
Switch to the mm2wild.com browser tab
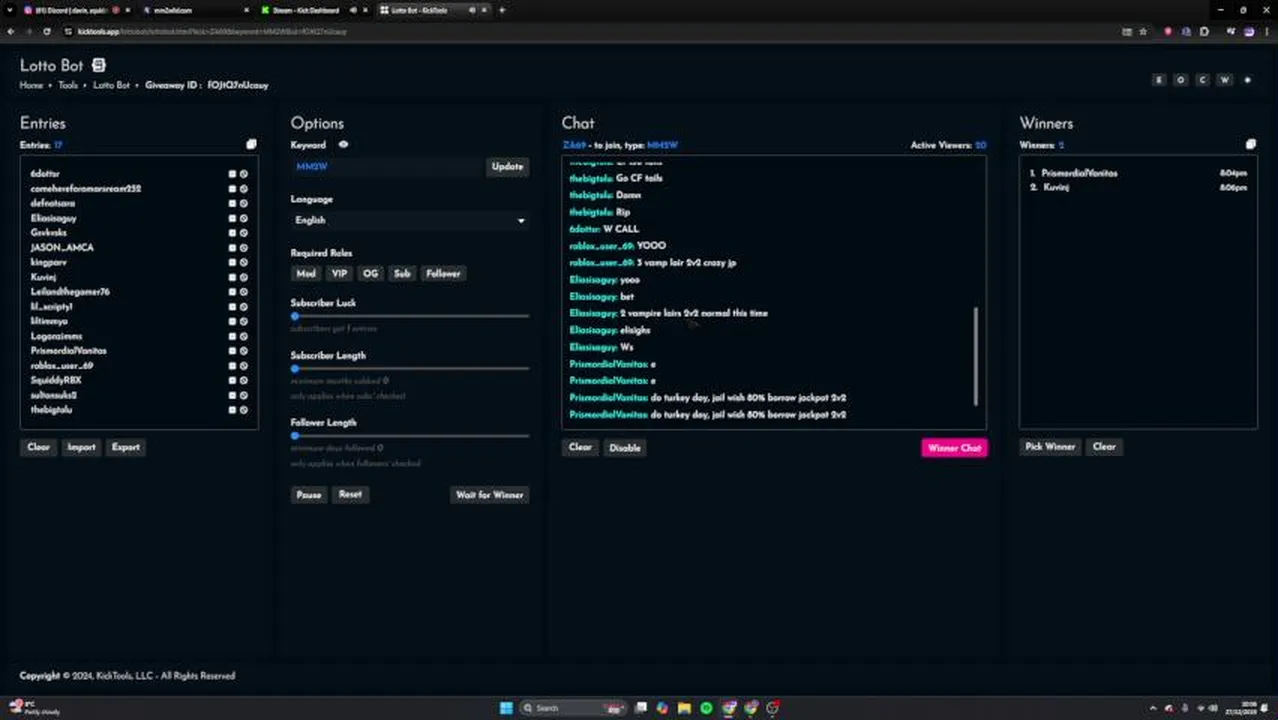pos(196,10)
